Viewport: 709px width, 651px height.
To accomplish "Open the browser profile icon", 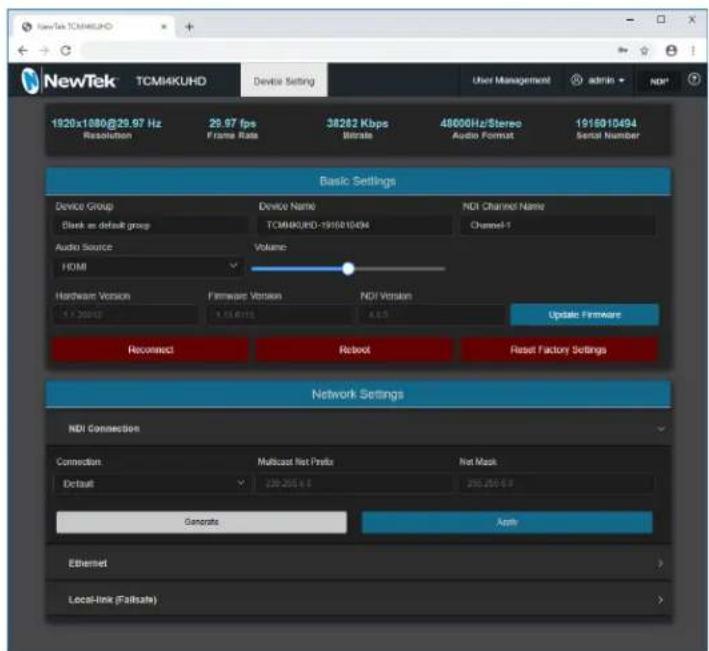I will (671, 51).
